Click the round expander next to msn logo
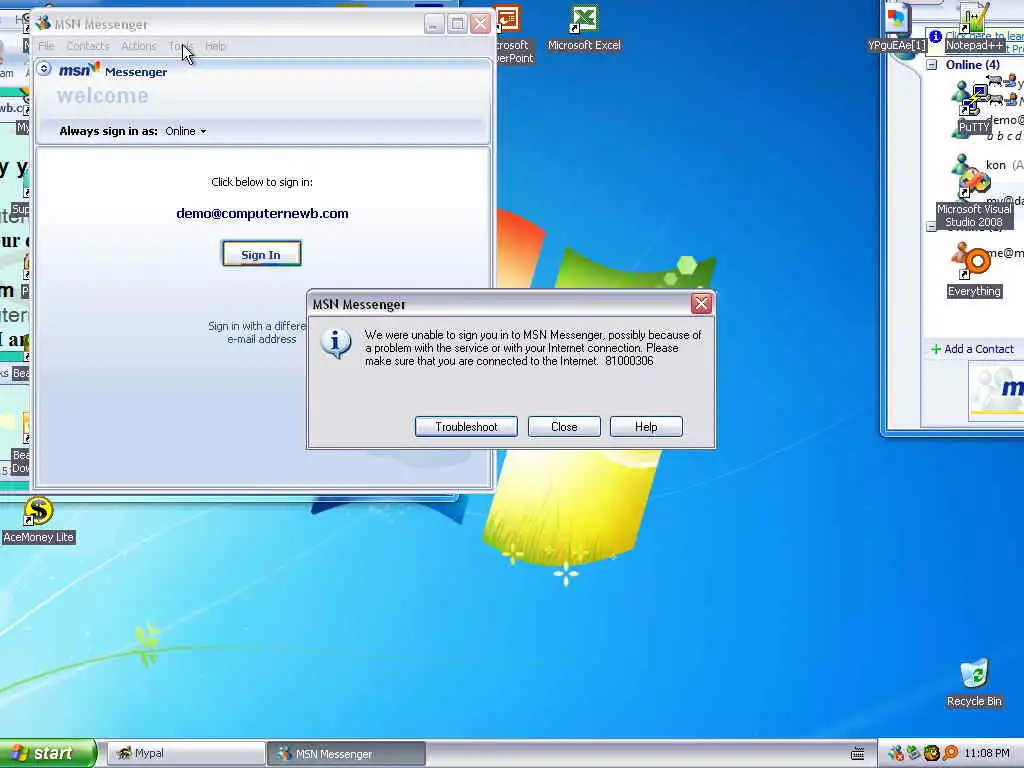Screen dimensions: 1024x768 [44, 69]
